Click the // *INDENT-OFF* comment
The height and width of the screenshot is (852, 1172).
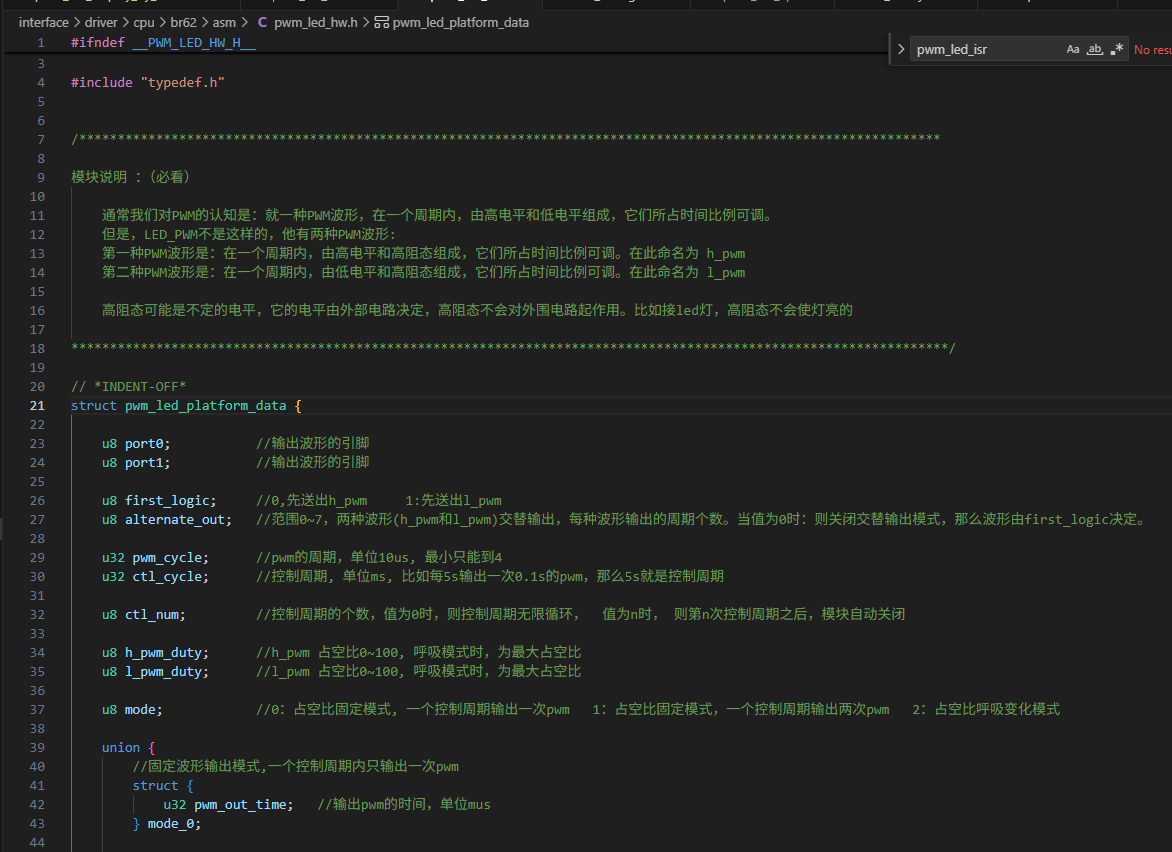(129, 386)
